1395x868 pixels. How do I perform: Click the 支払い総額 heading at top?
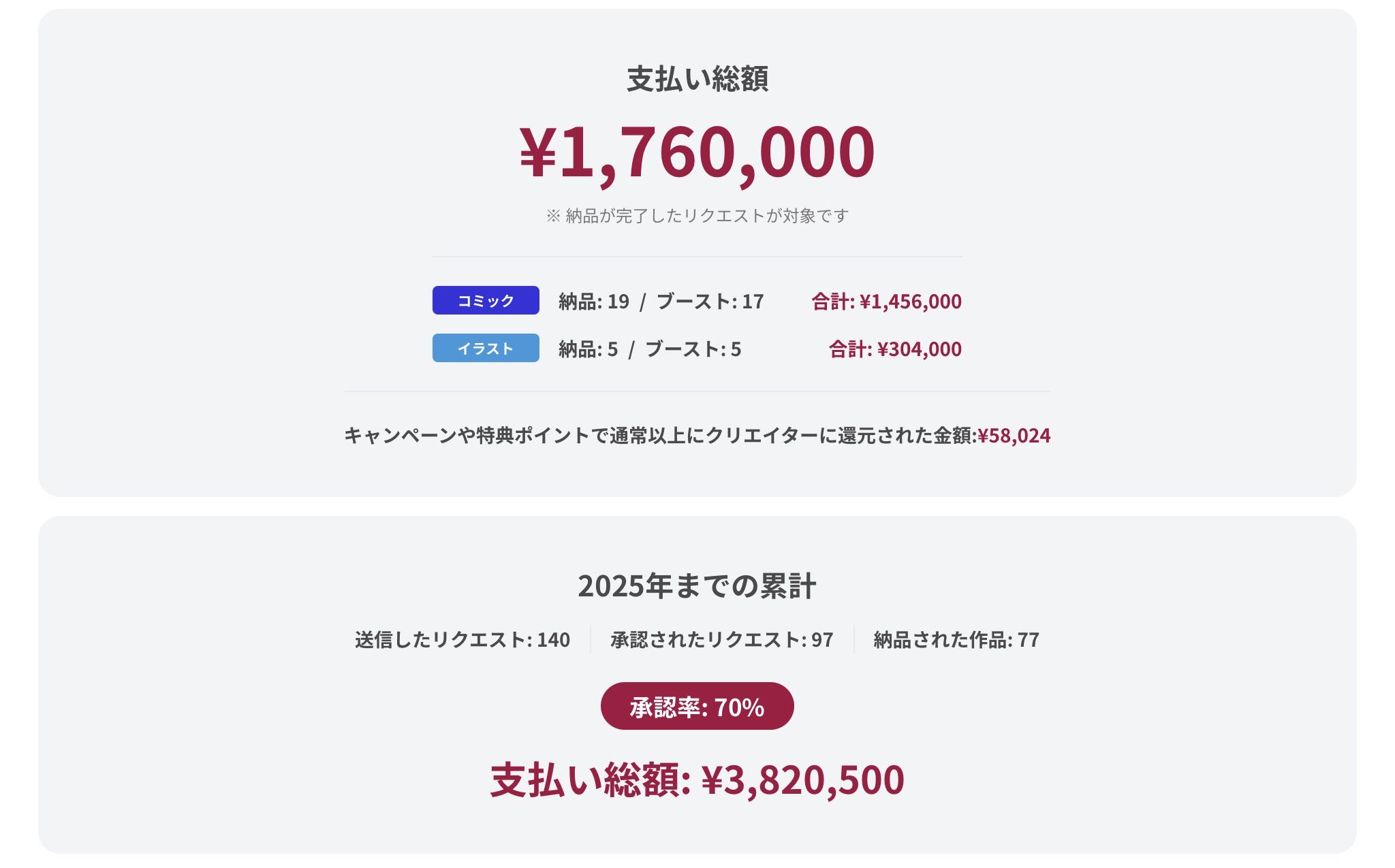[x=697, y=79]
